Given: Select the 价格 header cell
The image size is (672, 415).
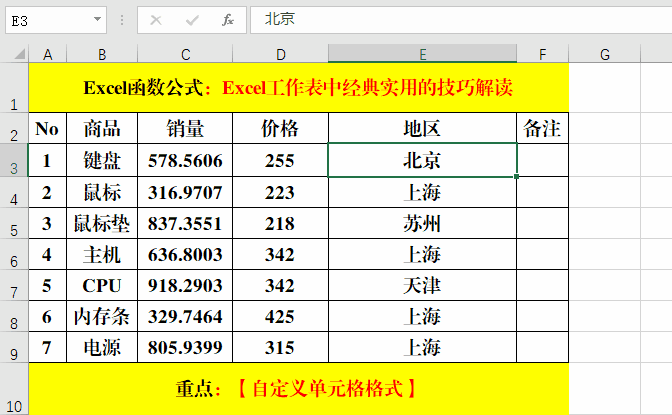Looking at the screenshot, I should coord(280,128).
